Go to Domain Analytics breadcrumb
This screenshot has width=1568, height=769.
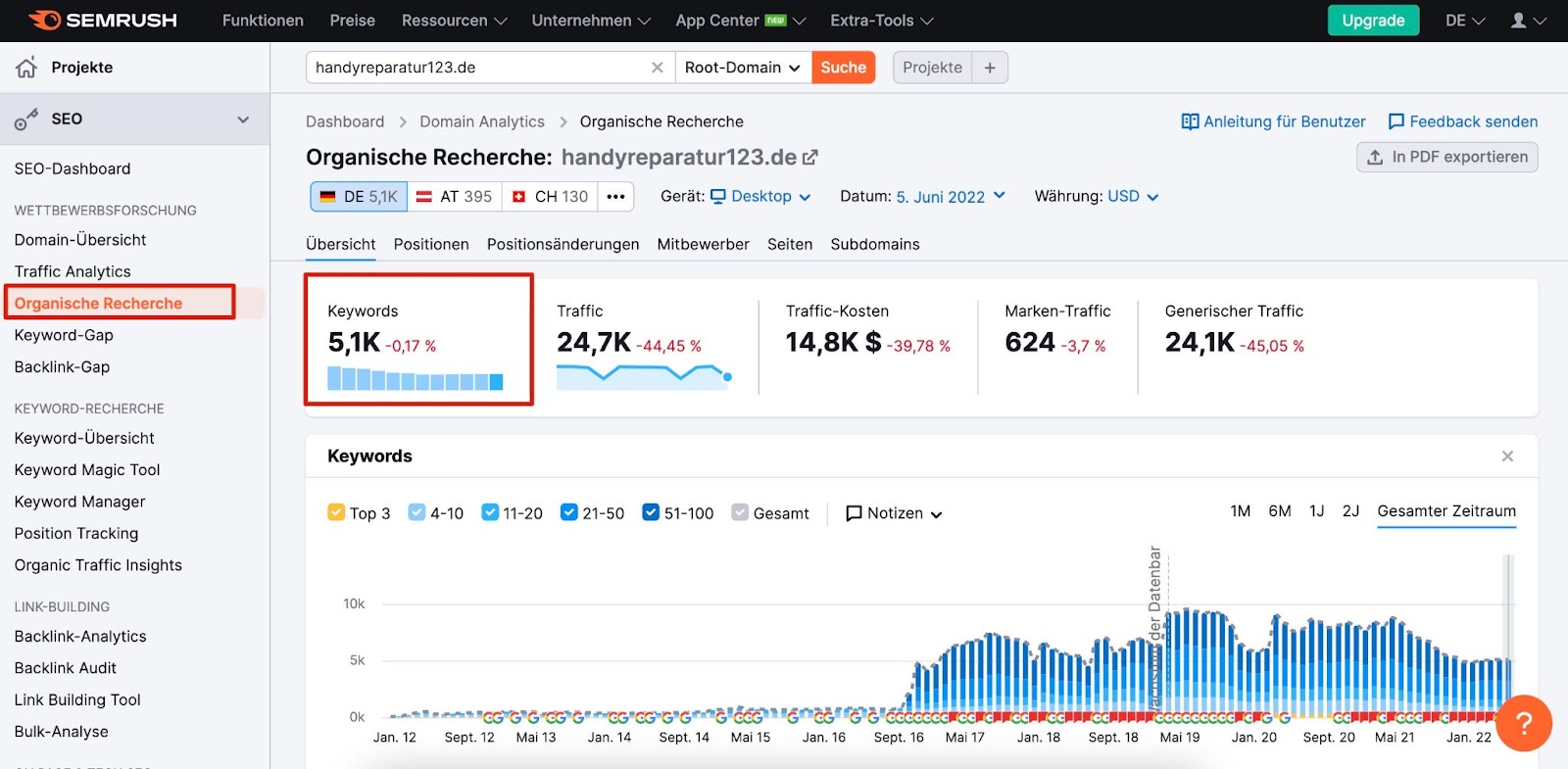coord(482,121)
